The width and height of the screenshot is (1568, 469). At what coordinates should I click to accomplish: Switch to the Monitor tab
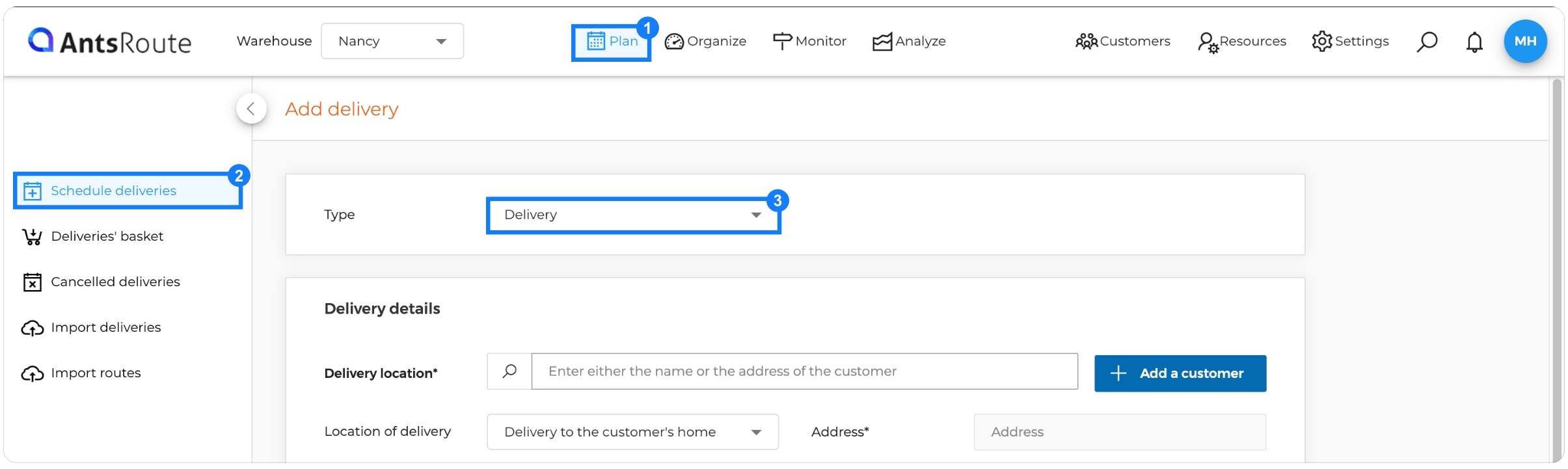point(809,42)
